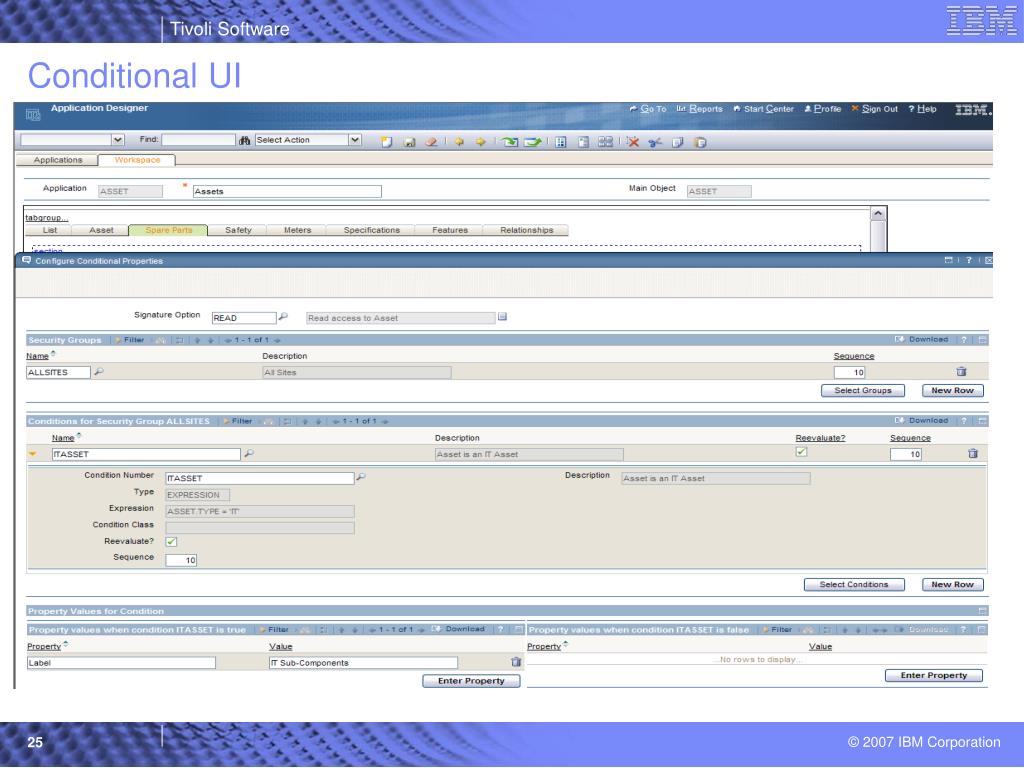Viewport: 1024px width, 768px height.
Task: Delete the ALLSITES security group row
Action: (961, 372)
